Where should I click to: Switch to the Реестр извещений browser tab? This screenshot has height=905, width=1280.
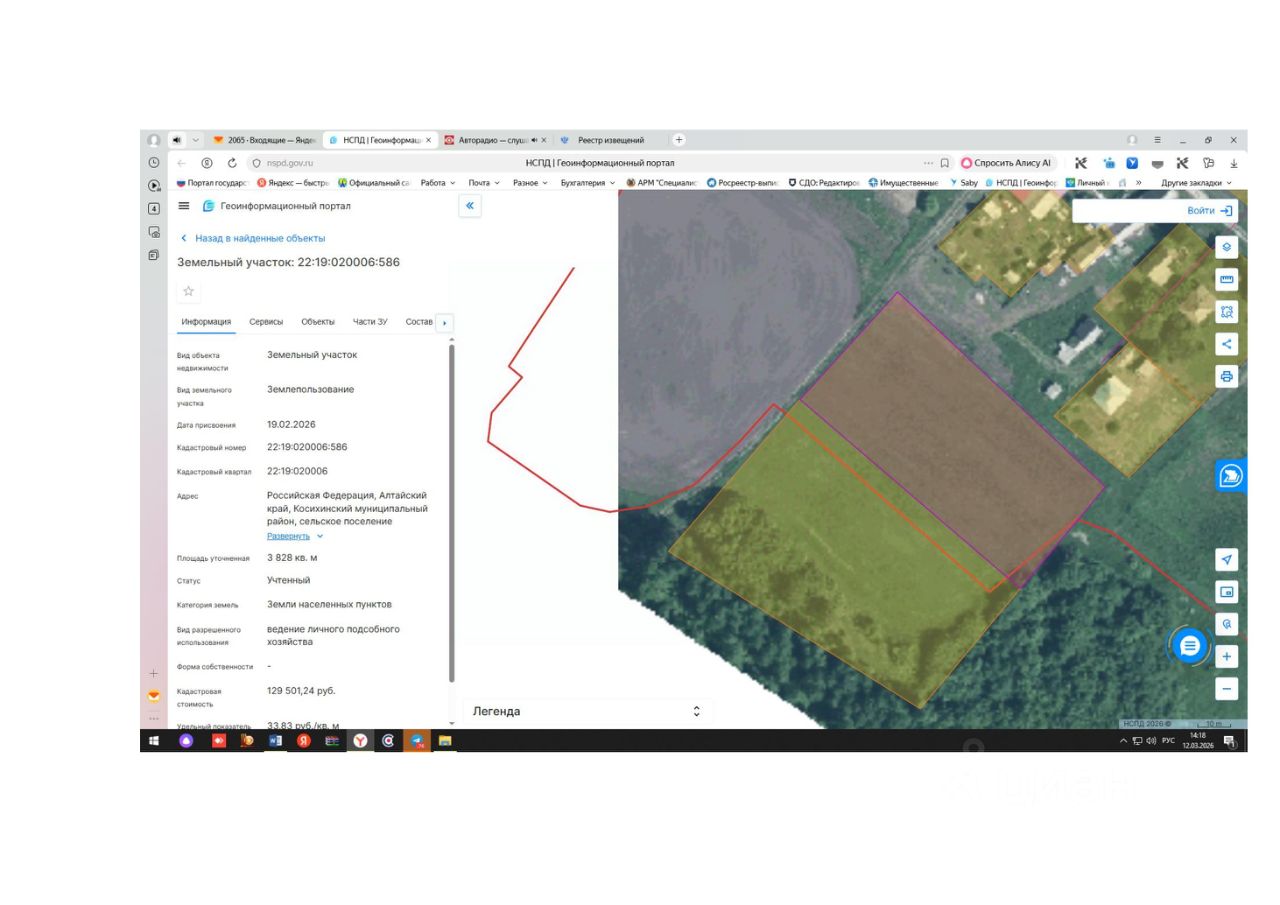(x=610, y=140)
